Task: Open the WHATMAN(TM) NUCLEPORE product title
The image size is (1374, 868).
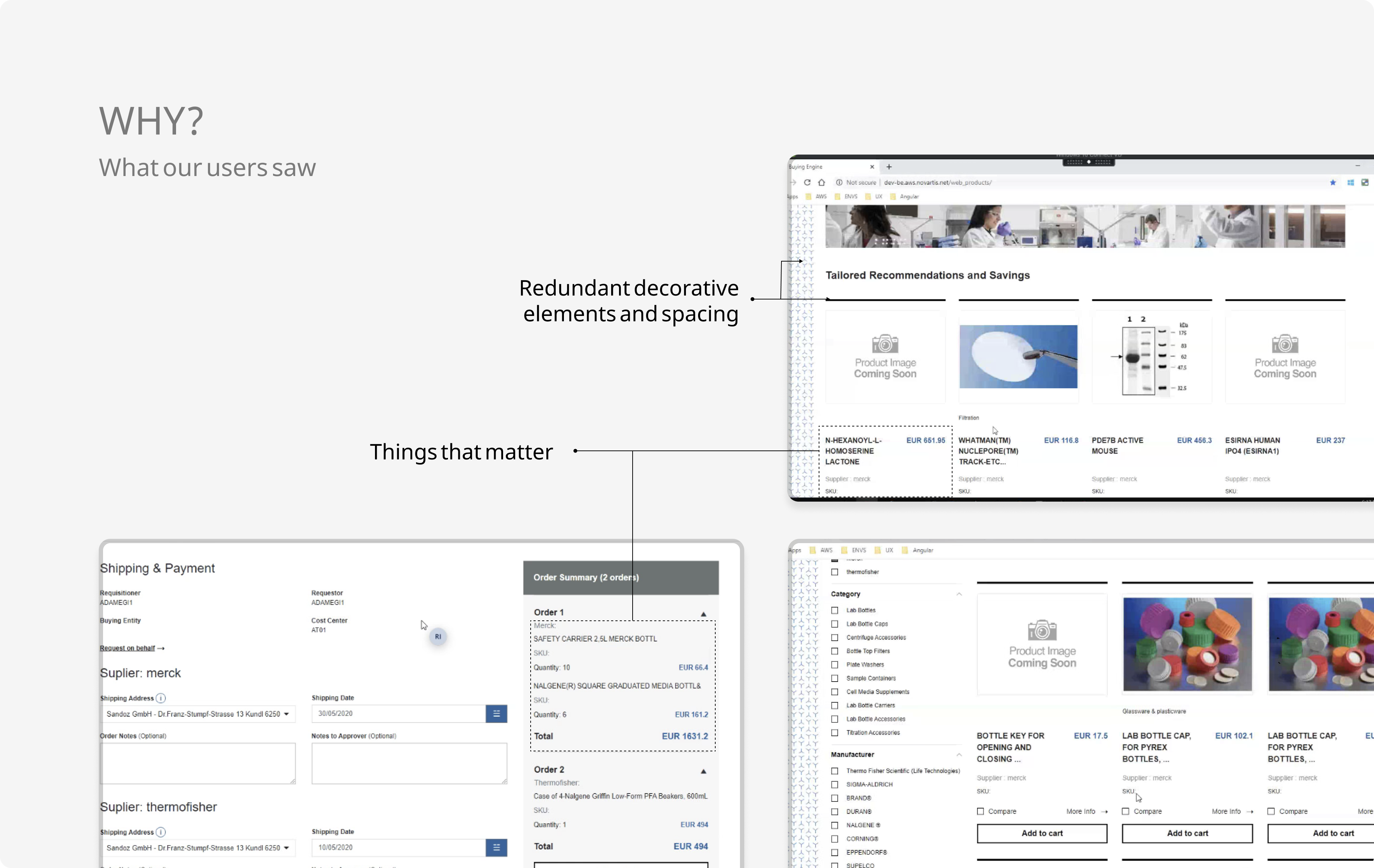Action: pyautogui.click(x=988, y=451)
